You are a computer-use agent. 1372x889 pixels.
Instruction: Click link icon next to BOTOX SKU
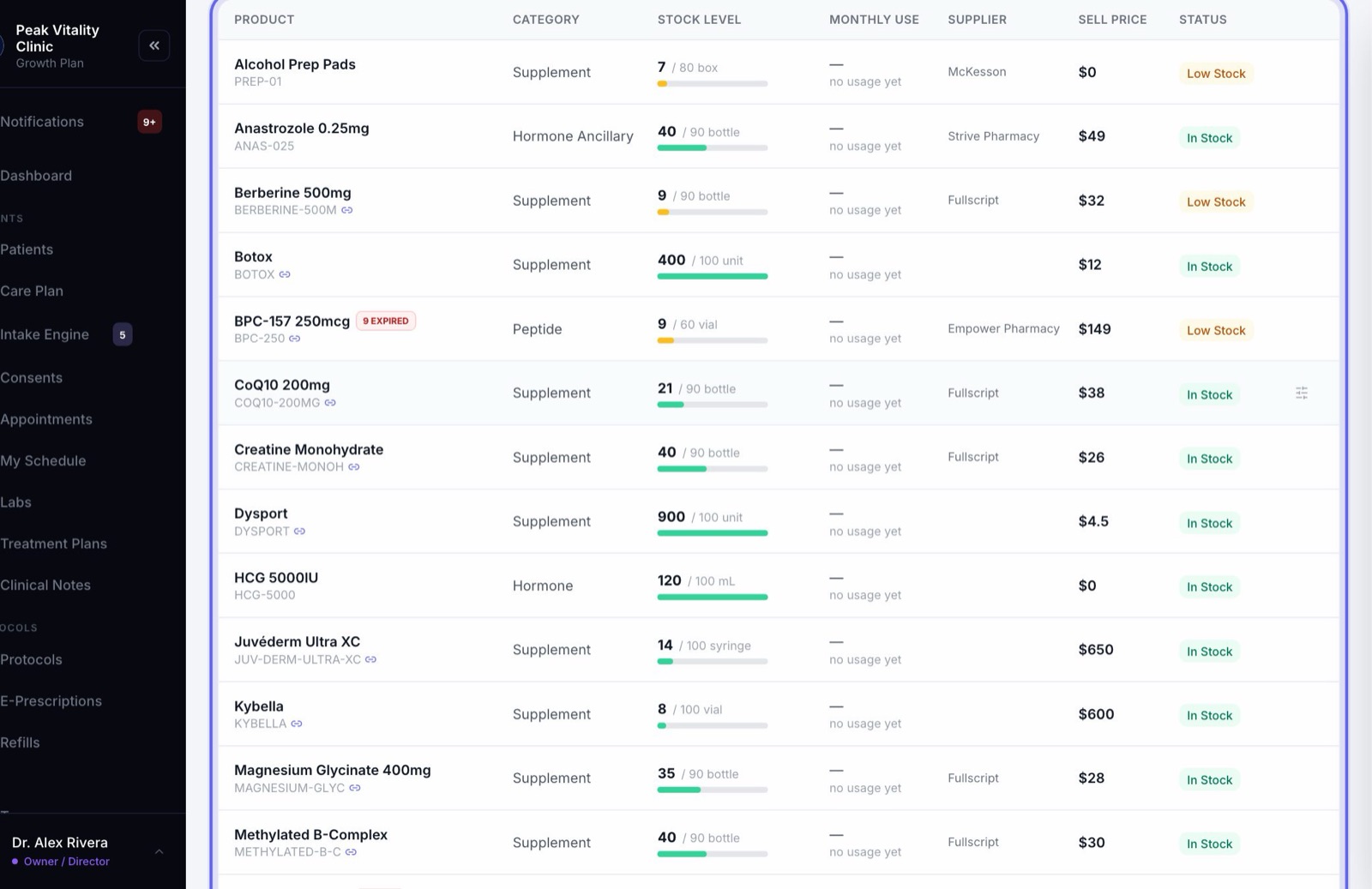pos(285,274)
